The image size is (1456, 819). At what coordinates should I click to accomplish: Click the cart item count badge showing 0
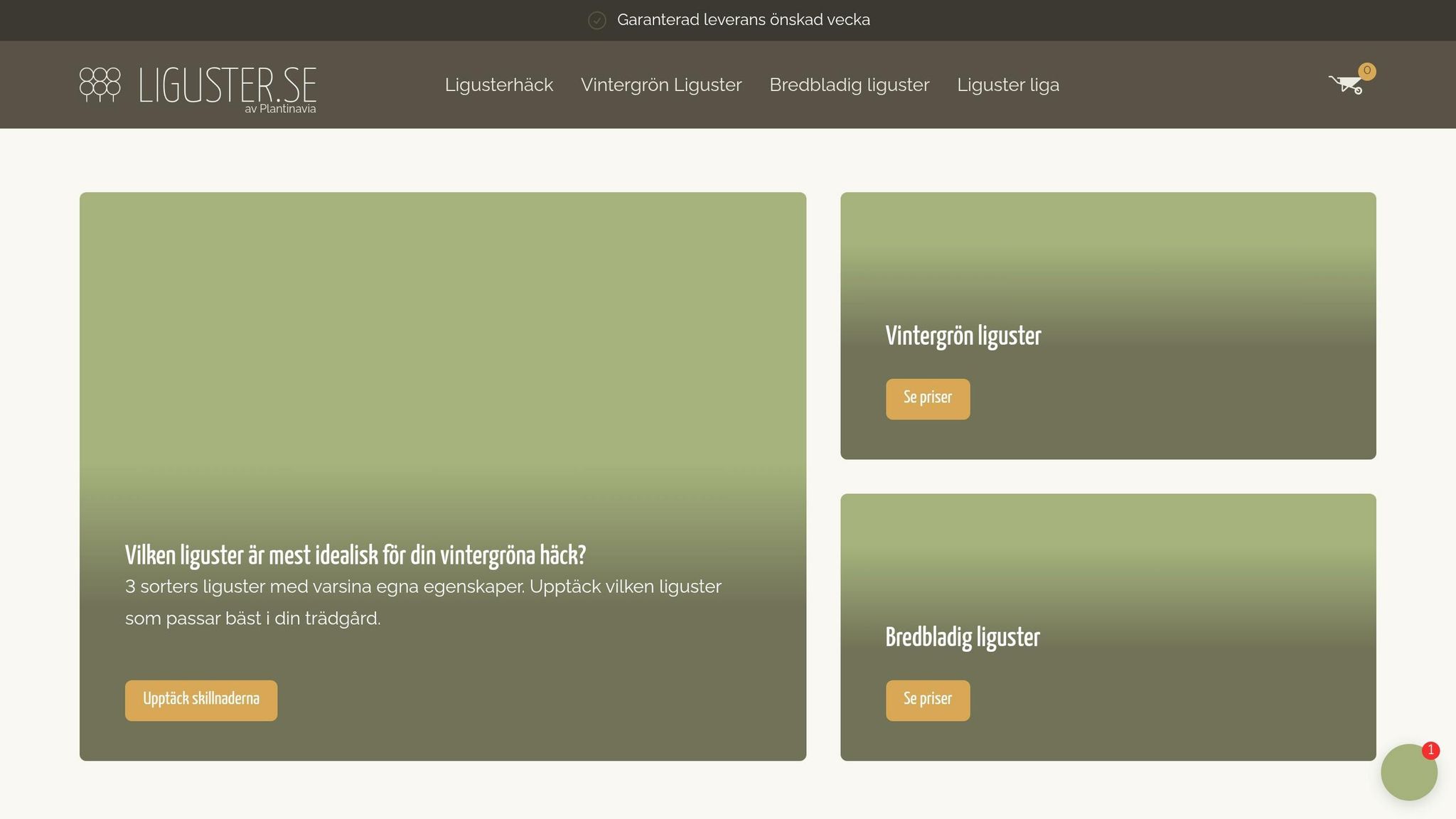pos(1366,70)
